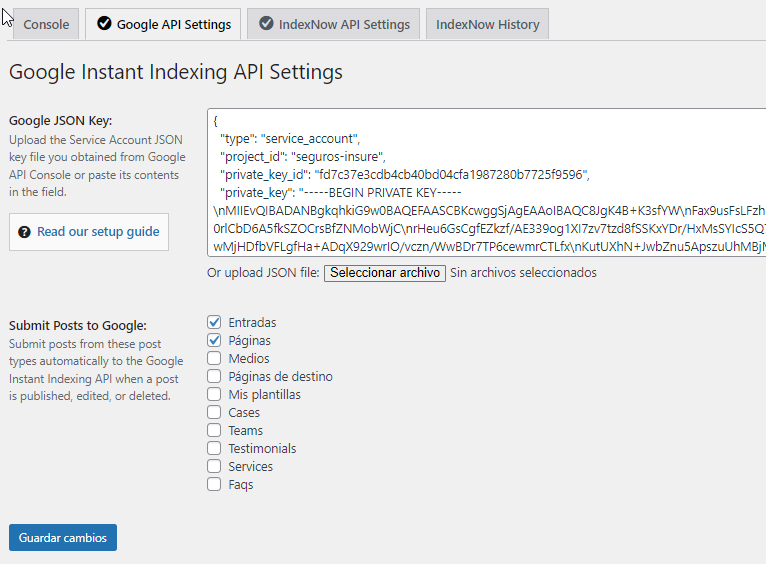Screen dimensions: 766x564
Task: Click the Sin archivos seleccionados text
Action: tap(523, 273)
